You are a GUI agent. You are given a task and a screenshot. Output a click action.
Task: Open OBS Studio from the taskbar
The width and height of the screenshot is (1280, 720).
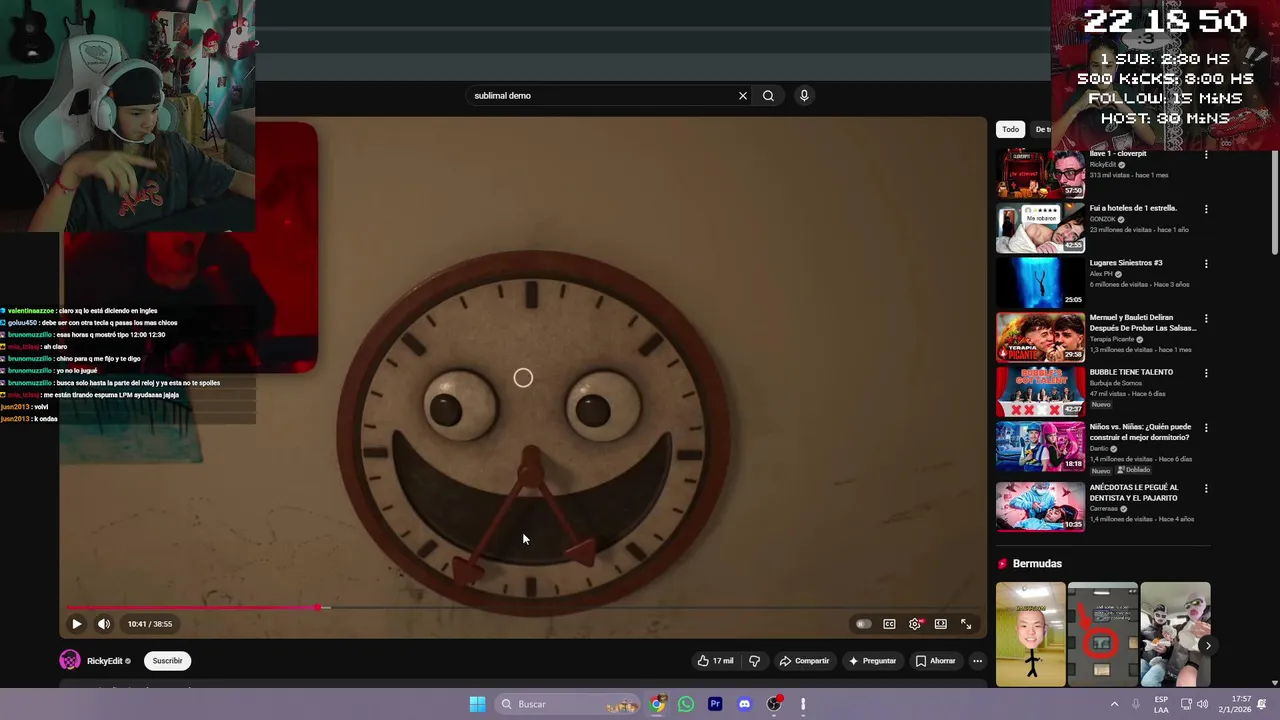click(x=774, y=704)
